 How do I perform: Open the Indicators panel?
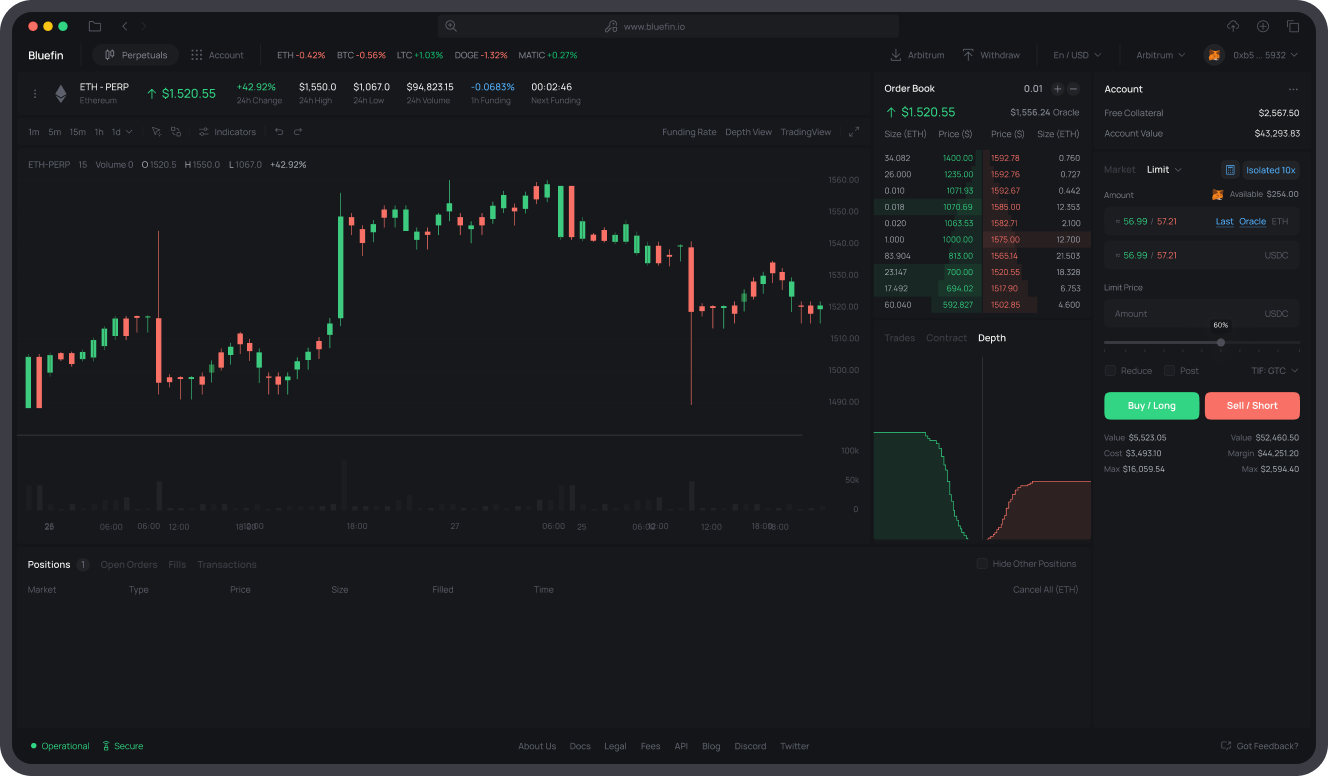click(227, 132)
